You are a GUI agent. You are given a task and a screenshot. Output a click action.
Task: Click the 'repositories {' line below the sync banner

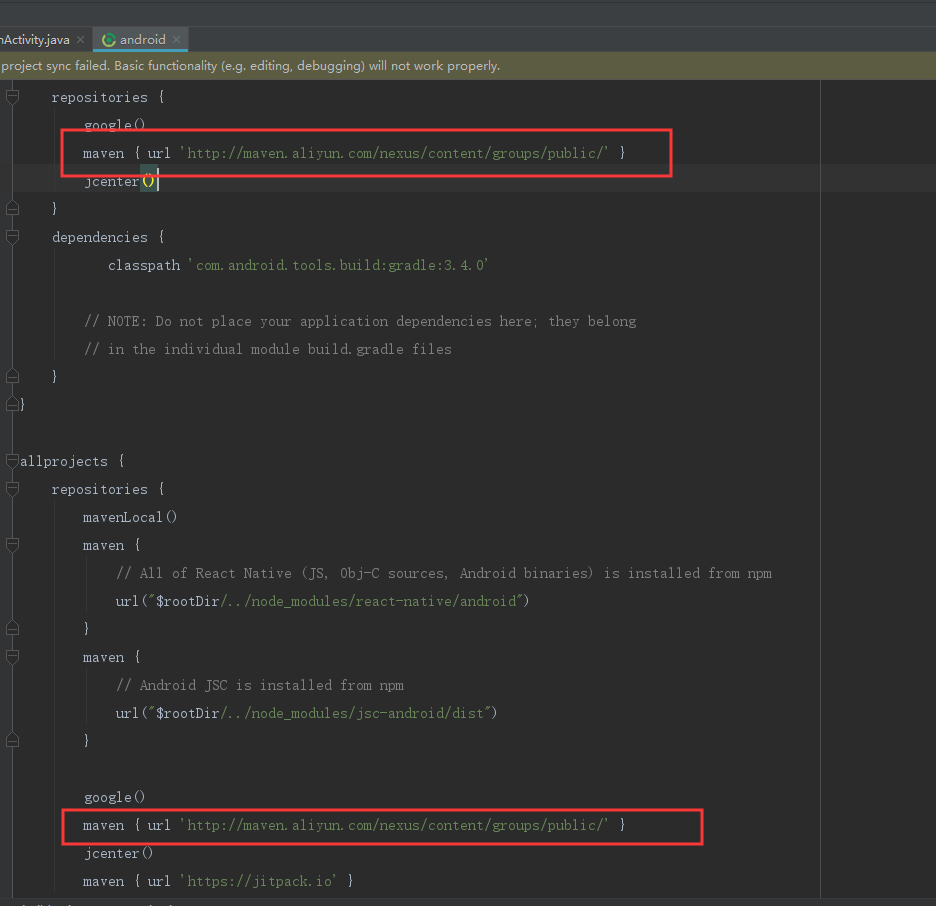click(x=108, y=97)
